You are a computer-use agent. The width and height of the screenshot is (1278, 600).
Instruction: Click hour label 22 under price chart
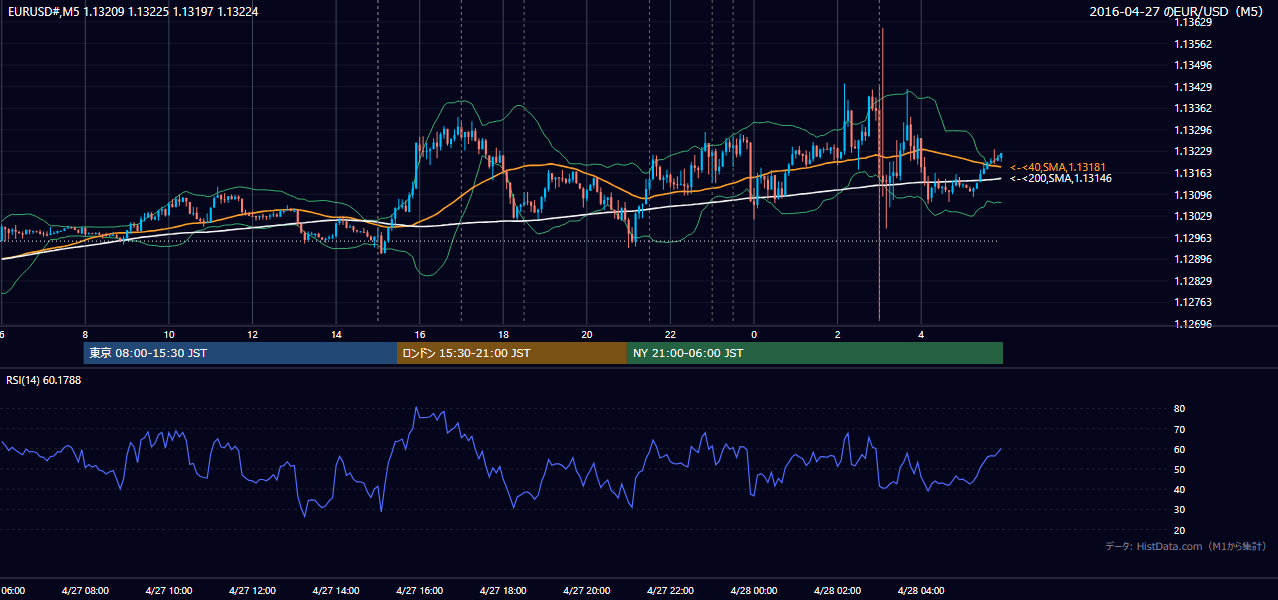671,334
